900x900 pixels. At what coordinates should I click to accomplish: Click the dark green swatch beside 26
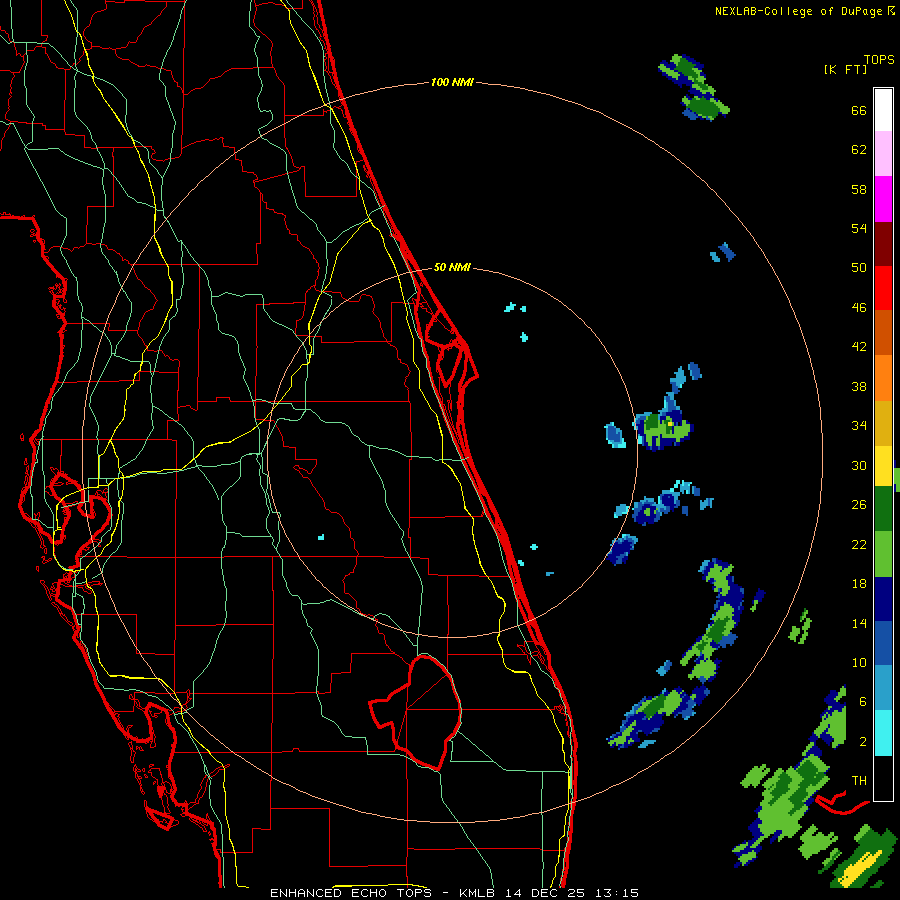[883, 509]
